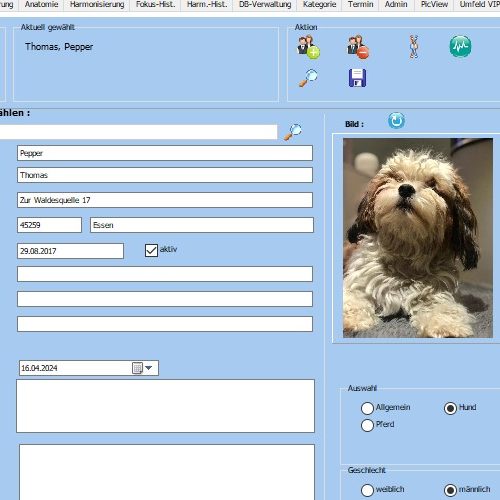
Task: Click the date text 16.04.2024
Action: tap(39, 368)
